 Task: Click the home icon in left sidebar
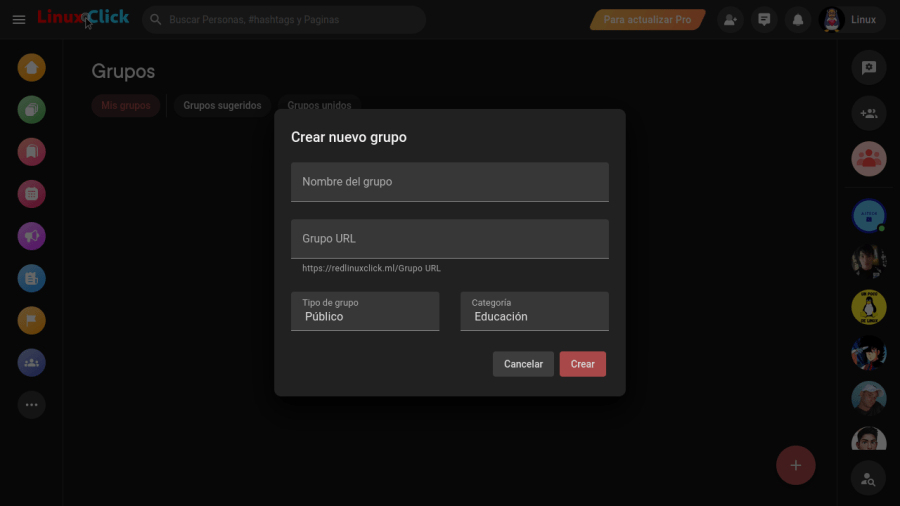(x=32, y=68)
